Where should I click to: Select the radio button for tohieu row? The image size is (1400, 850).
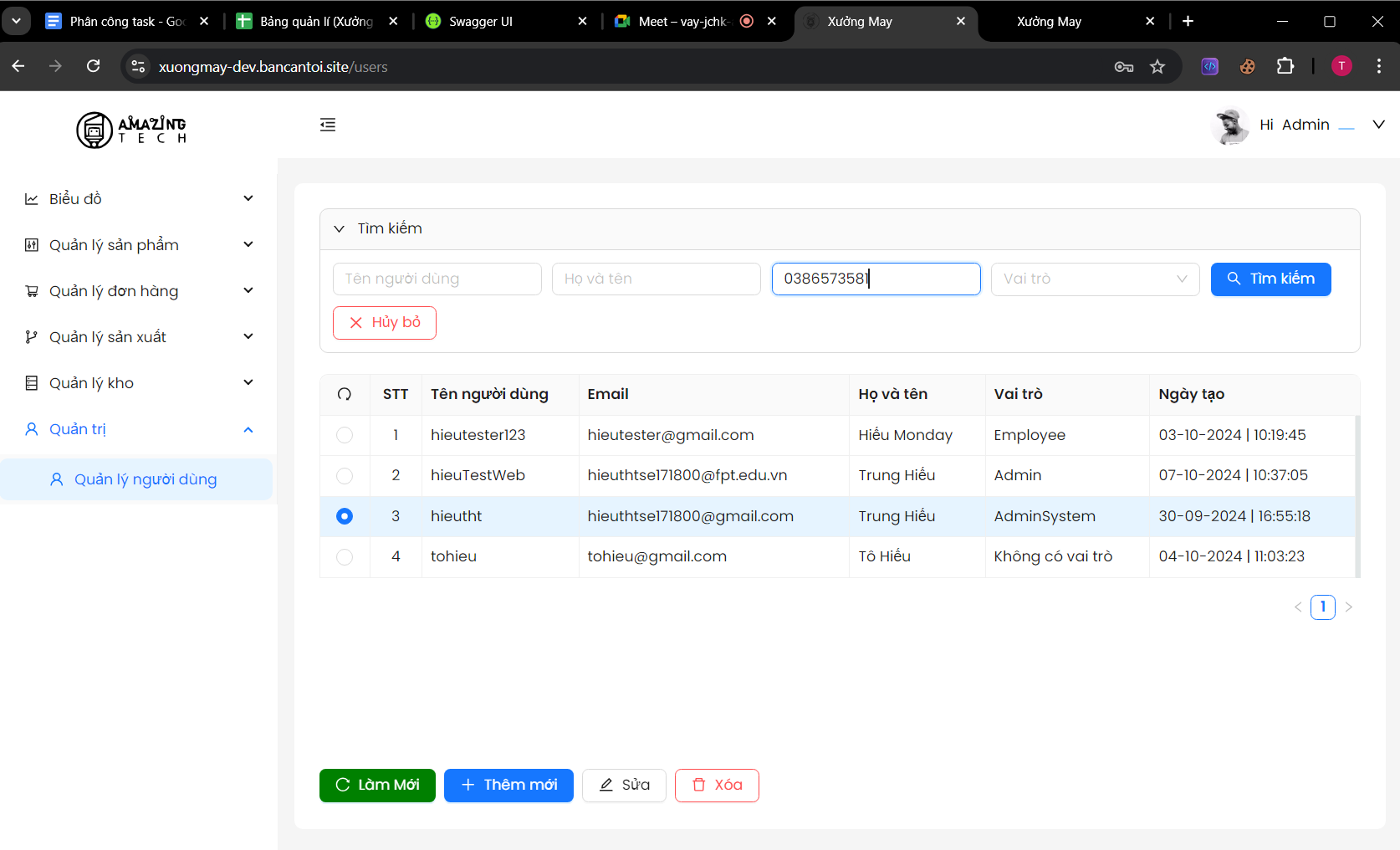click(345, 556)
